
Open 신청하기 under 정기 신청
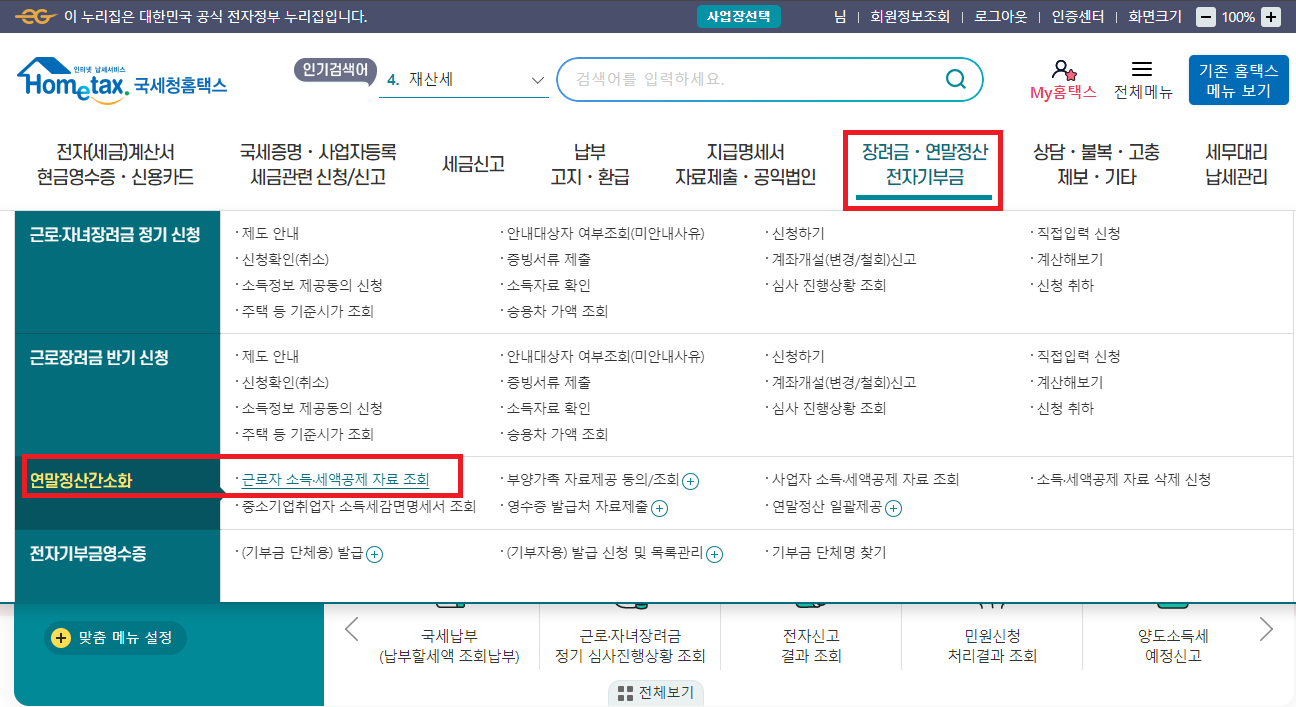click(x=798, y=234)
